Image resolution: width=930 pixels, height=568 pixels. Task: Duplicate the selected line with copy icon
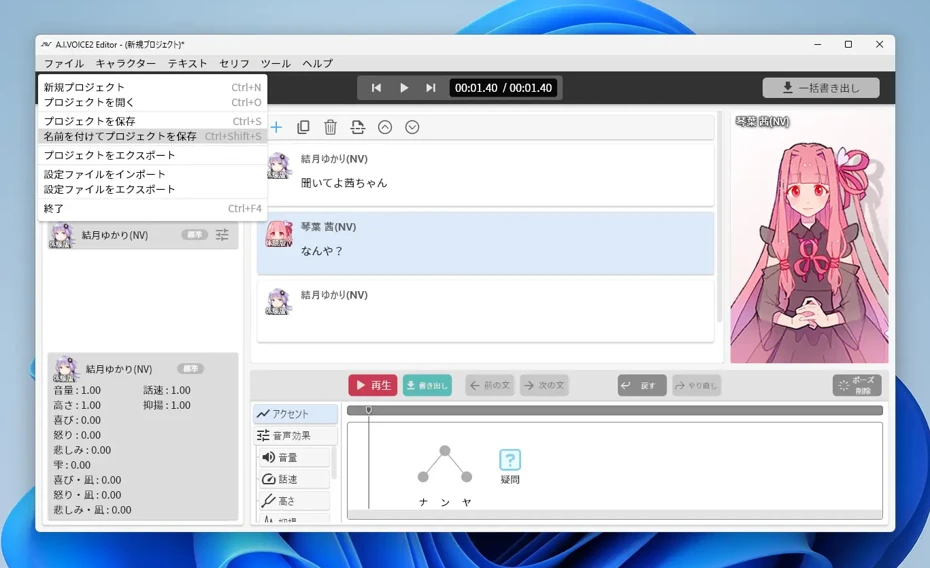click(303, 127)
